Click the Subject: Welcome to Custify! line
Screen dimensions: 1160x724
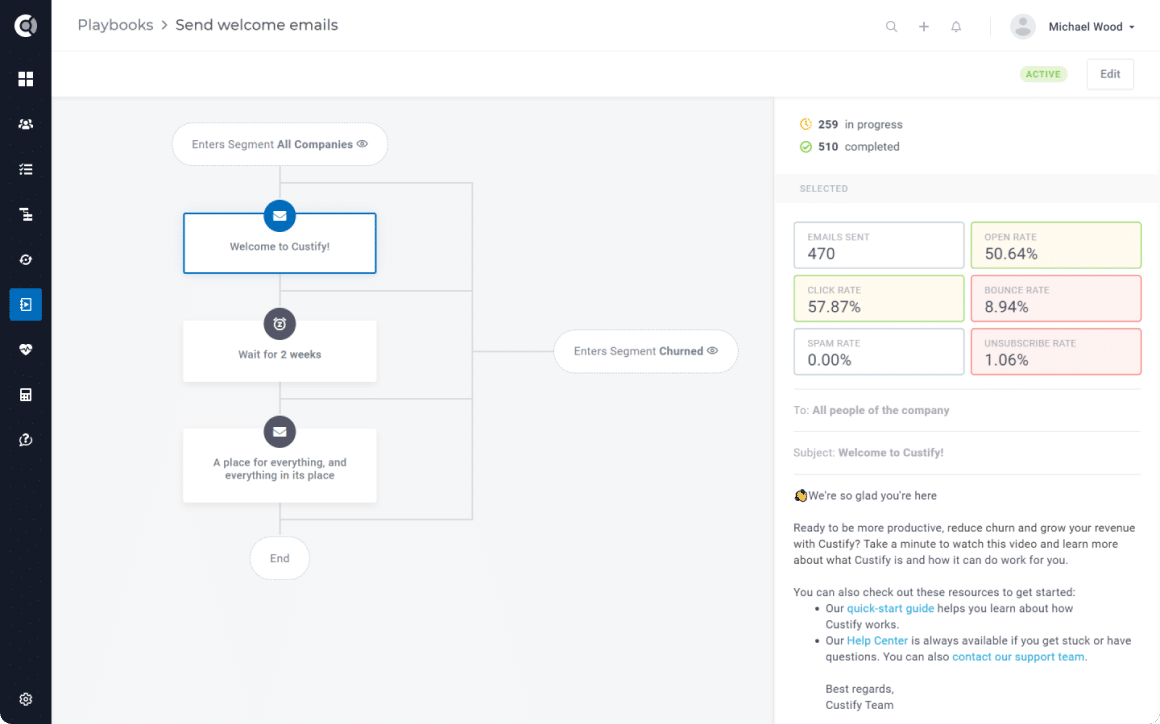(869, 453)
